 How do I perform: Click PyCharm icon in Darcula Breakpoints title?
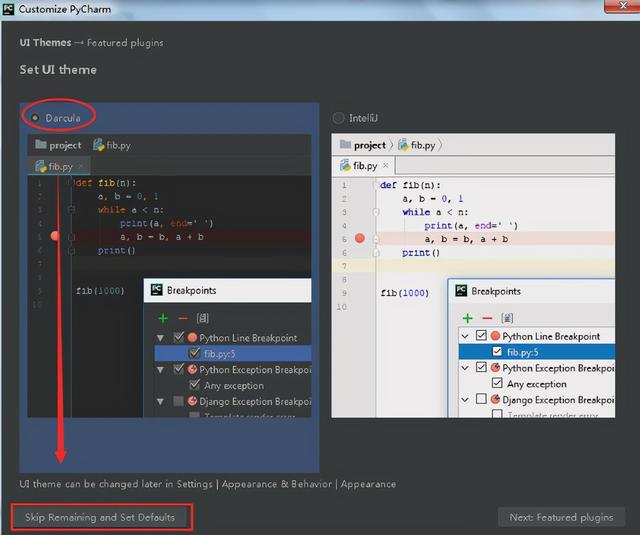click(x=156, y=290)
